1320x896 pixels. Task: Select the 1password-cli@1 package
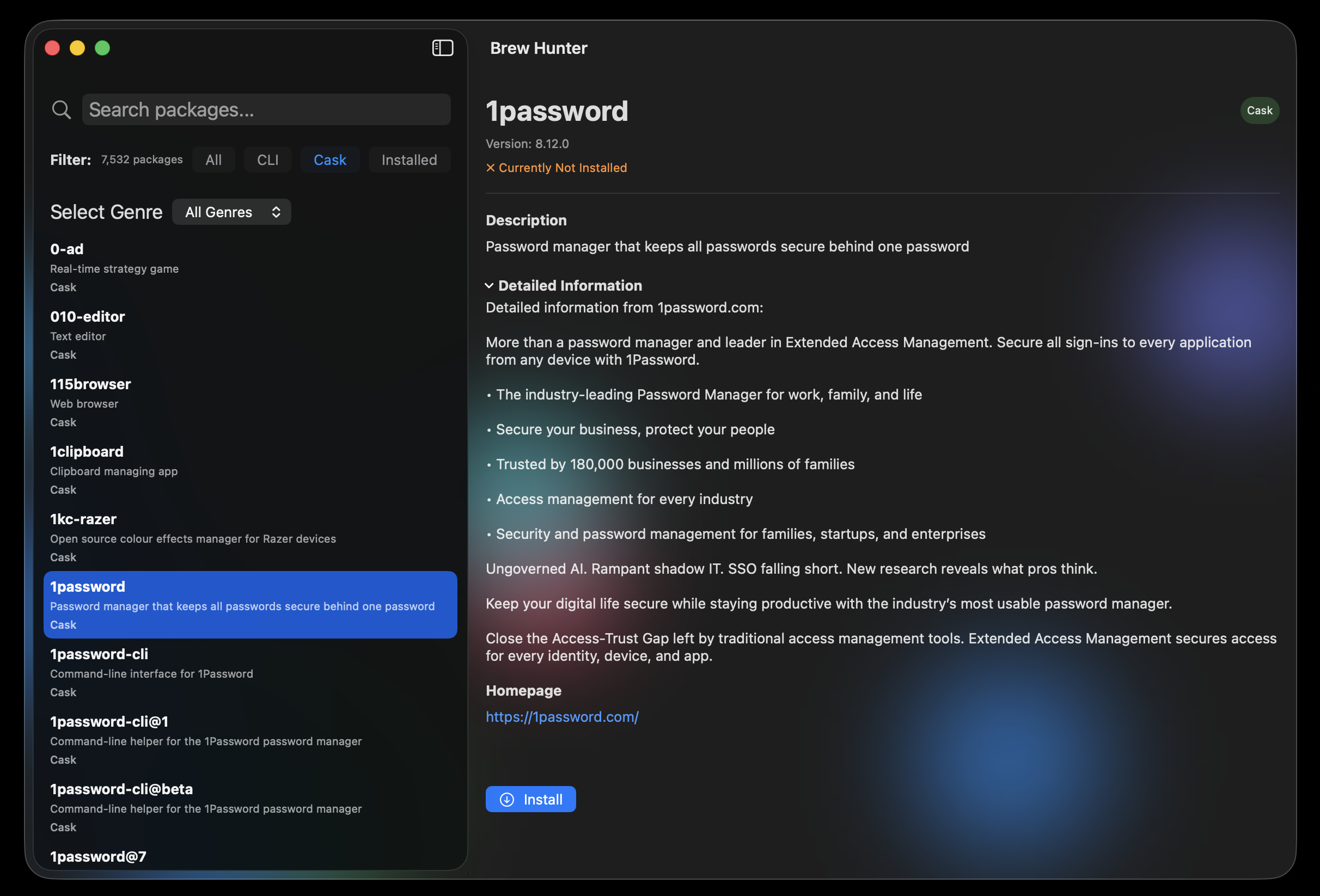point(250,740)
